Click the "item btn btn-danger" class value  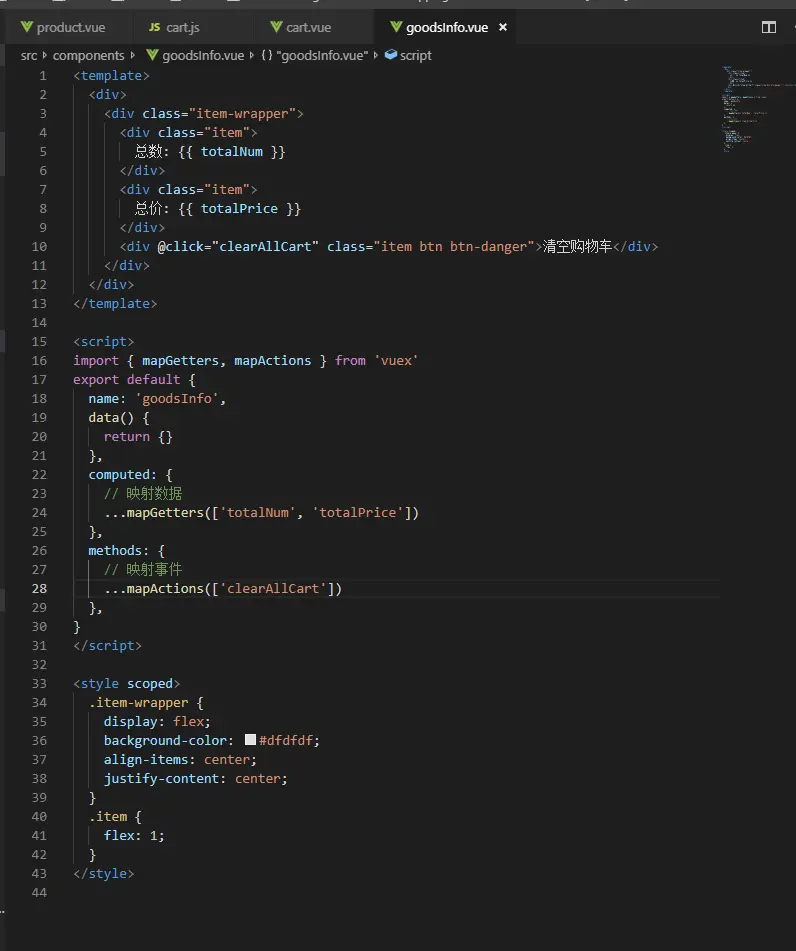(454, 246)
